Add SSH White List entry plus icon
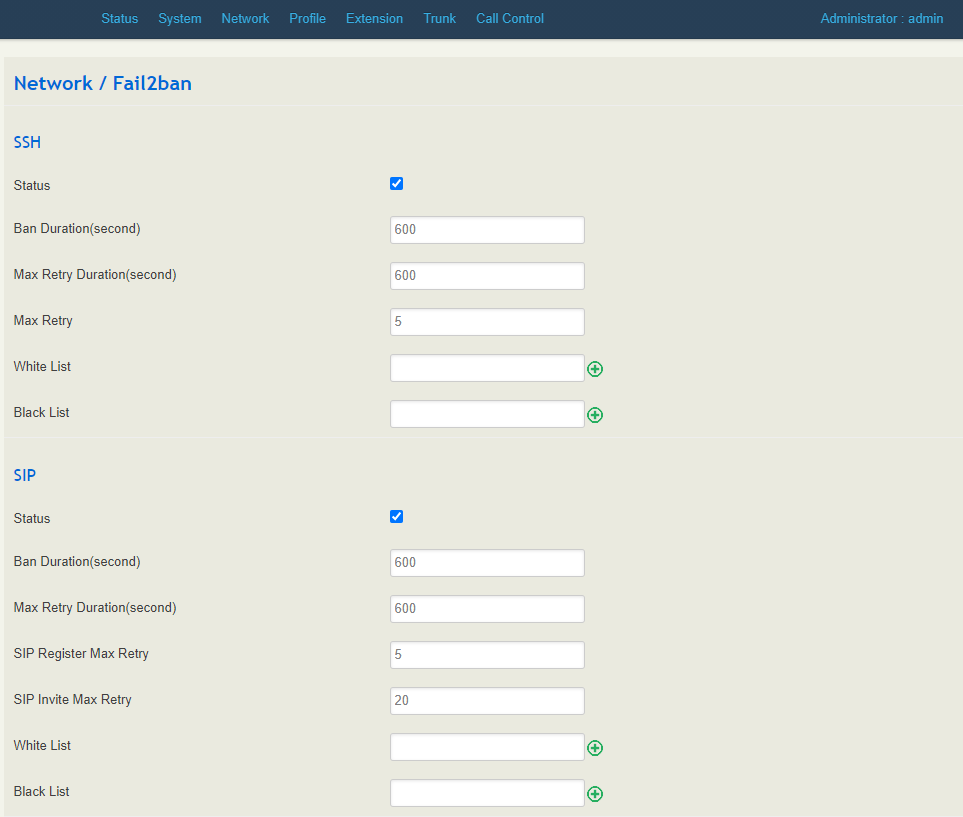Screen dimensions: 963x817 (x=595, y=369)
